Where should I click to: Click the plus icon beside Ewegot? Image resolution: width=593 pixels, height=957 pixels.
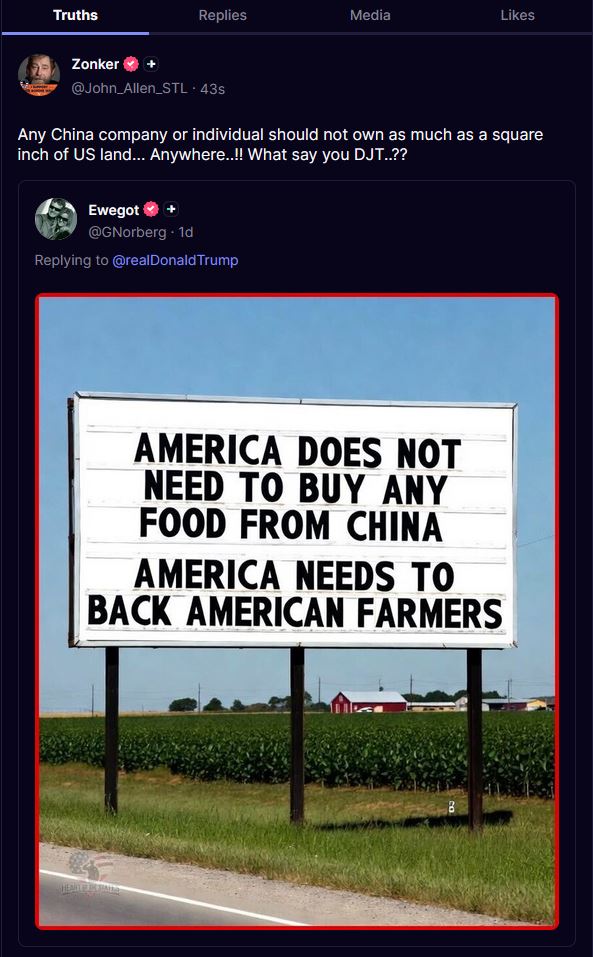171,209
